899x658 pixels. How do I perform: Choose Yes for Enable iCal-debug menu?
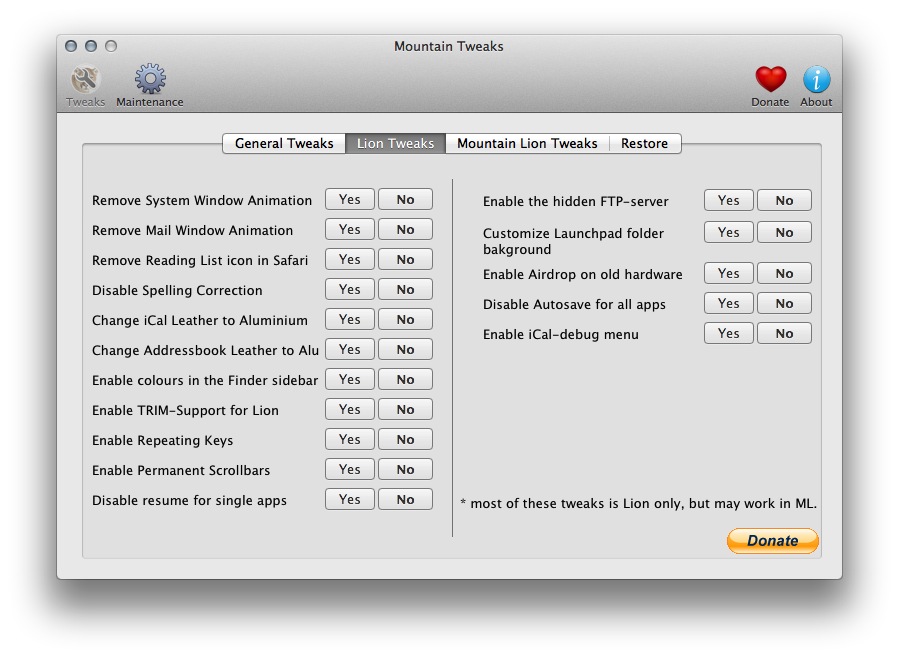(729, 333)
